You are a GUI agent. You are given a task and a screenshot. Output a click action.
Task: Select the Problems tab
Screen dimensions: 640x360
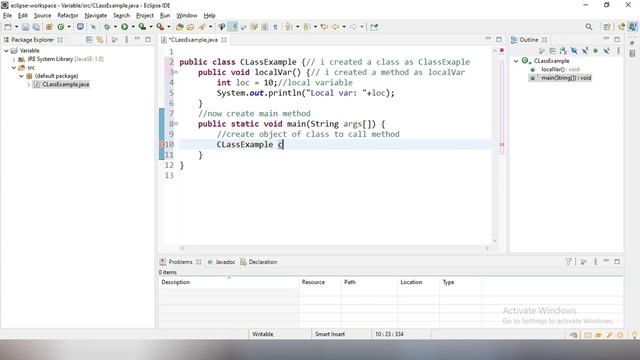point(176,262)
